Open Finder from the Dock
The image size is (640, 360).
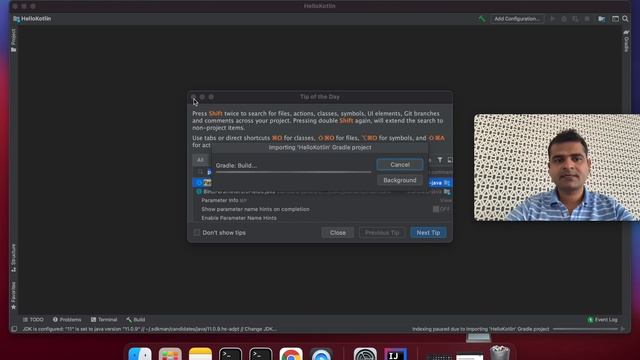pyautogui.click(x=140, y=353)
